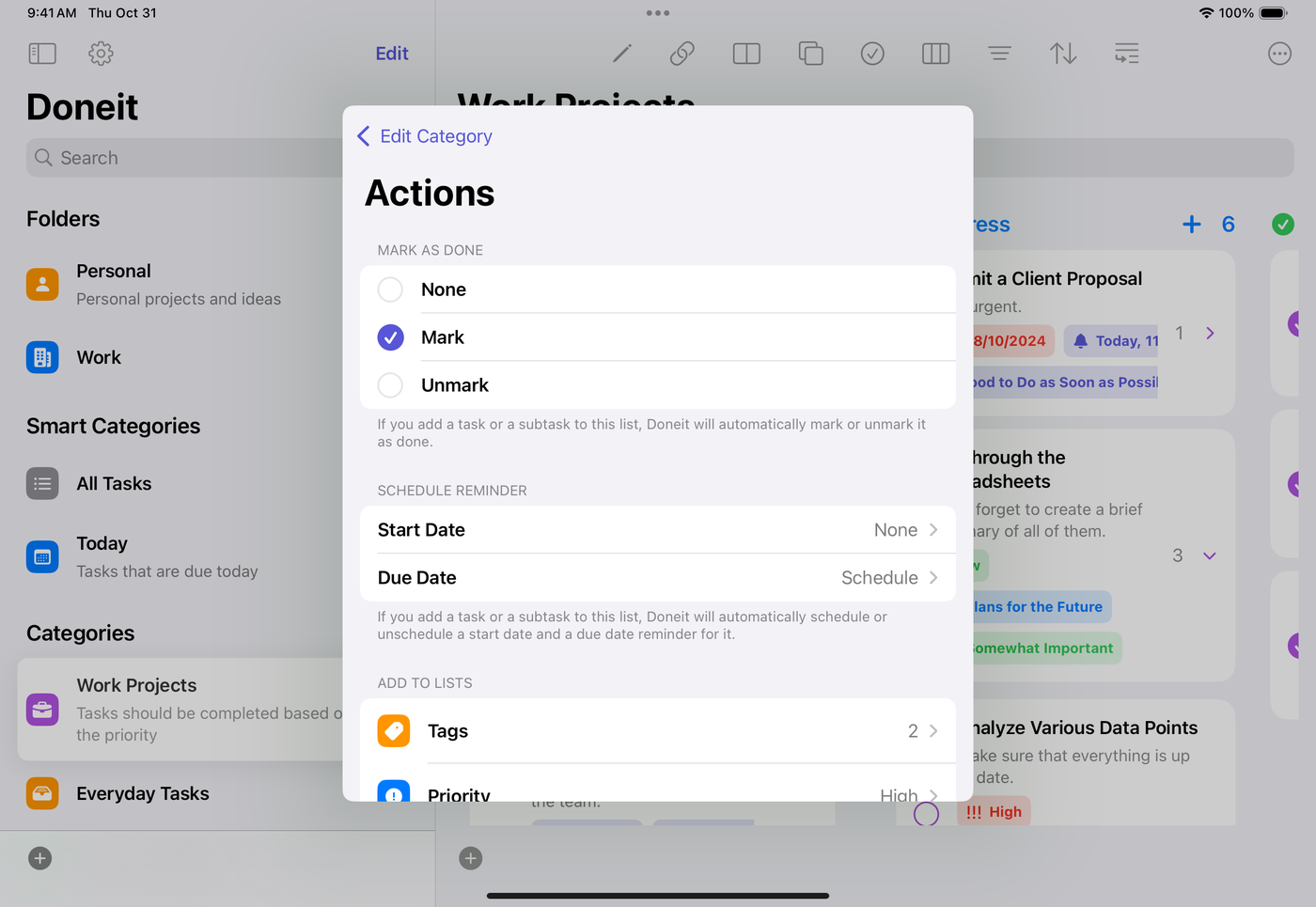Select Work Projects briefcase category icon
The height and width of the screenshot is (907, 1316).
point(42,710)
